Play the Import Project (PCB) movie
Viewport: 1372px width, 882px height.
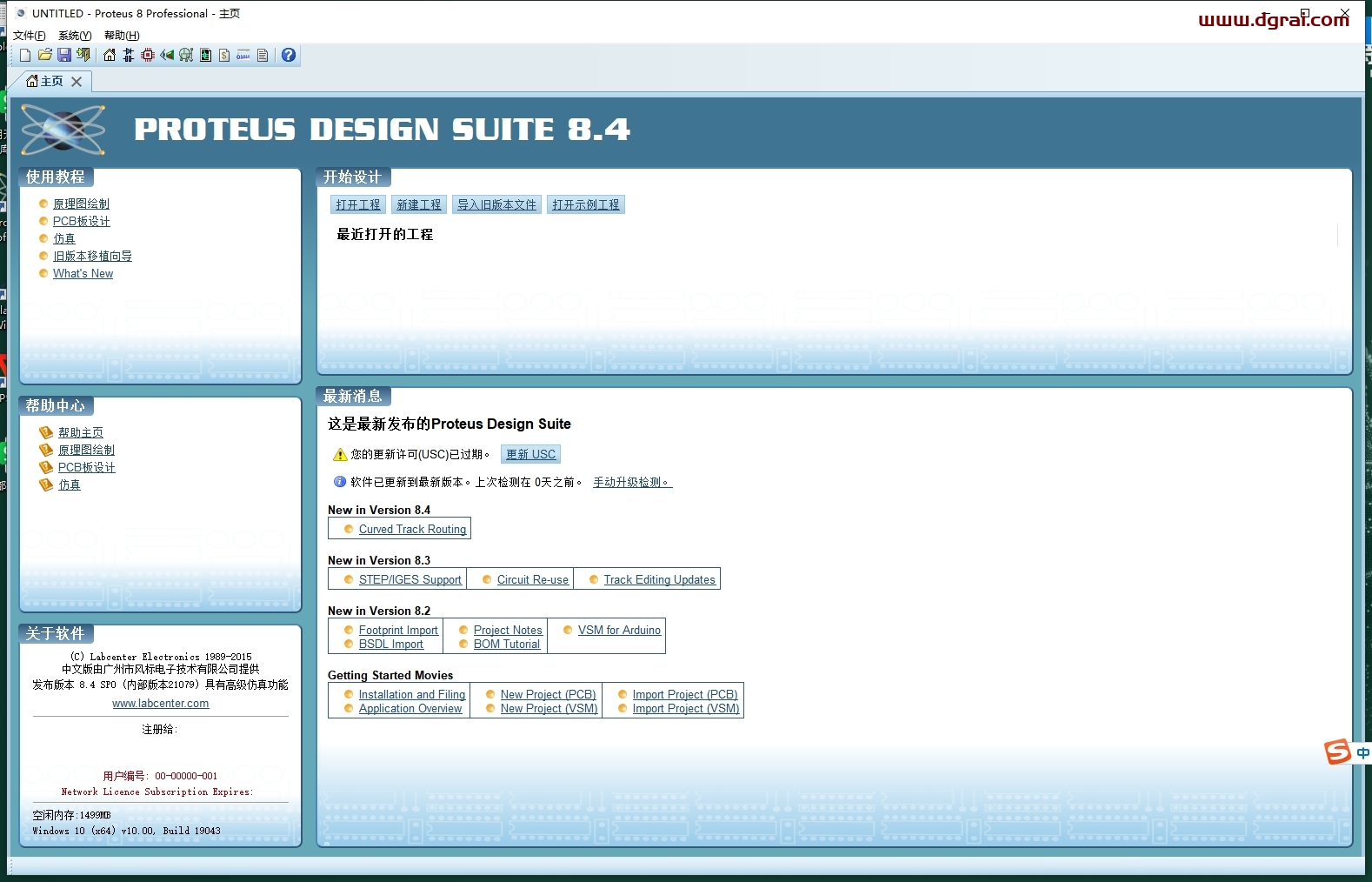pos(685,694)
